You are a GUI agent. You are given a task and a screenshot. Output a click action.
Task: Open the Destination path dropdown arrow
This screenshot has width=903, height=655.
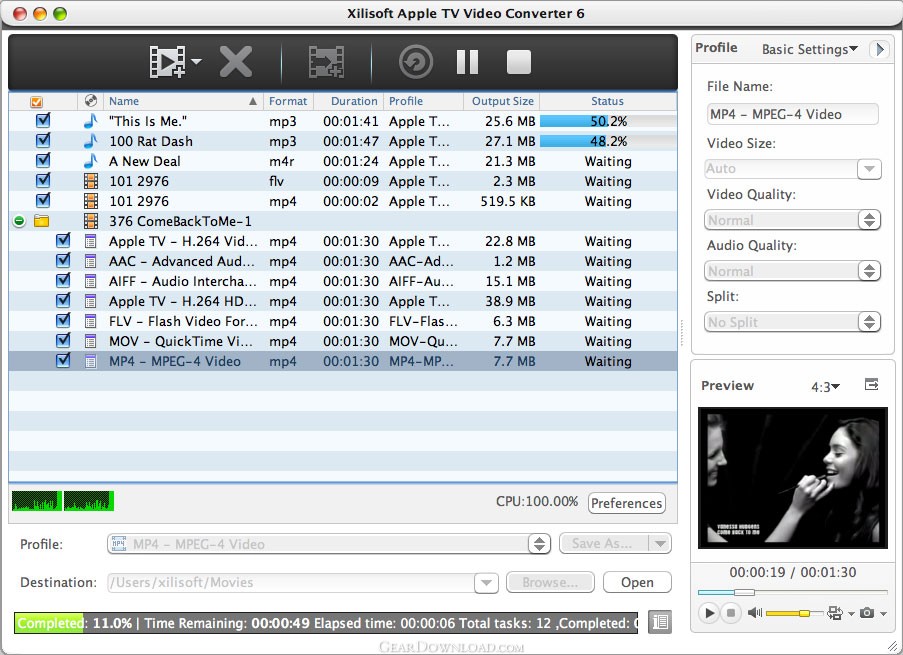(x=486, y=582)
